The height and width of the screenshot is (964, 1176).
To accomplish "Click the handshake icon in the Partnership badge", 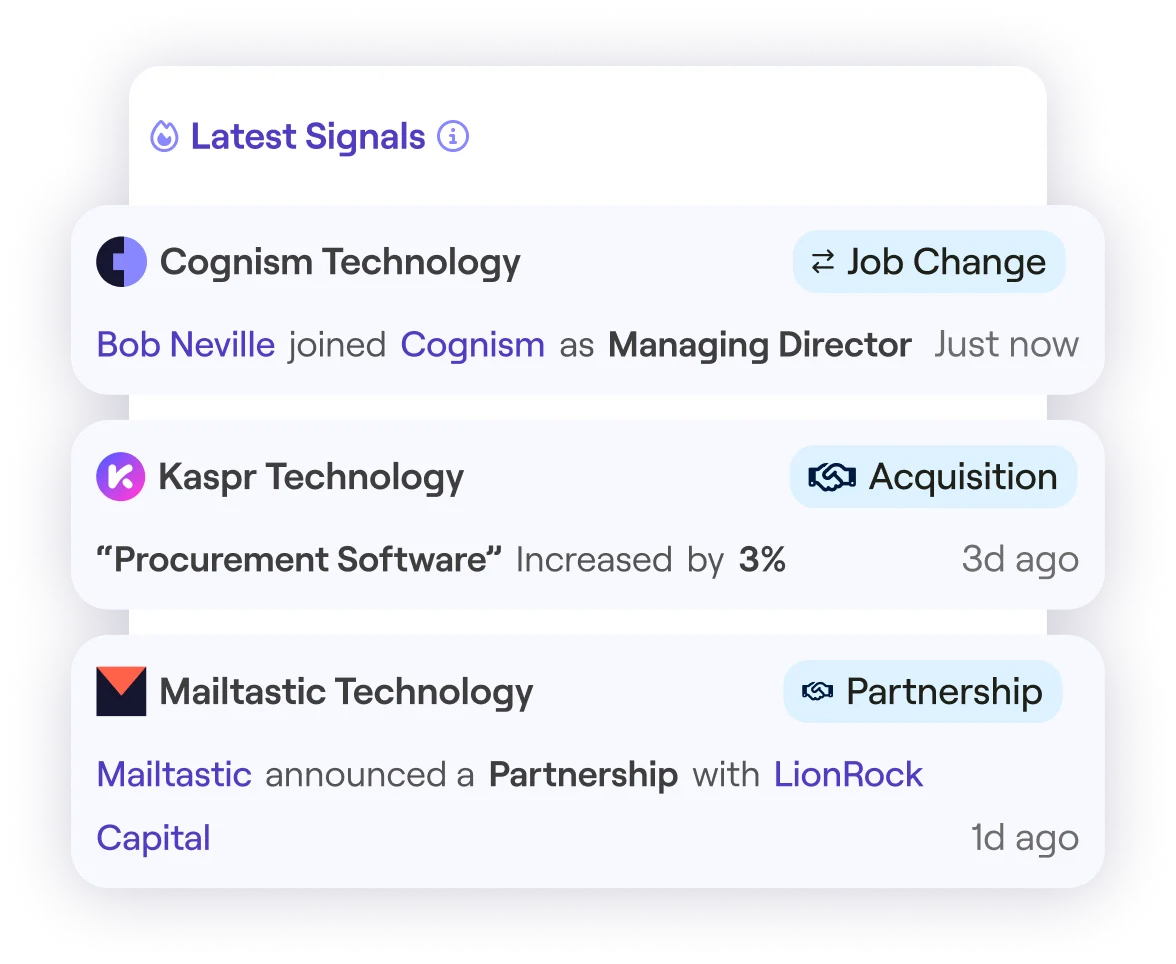I will (818, 691).
